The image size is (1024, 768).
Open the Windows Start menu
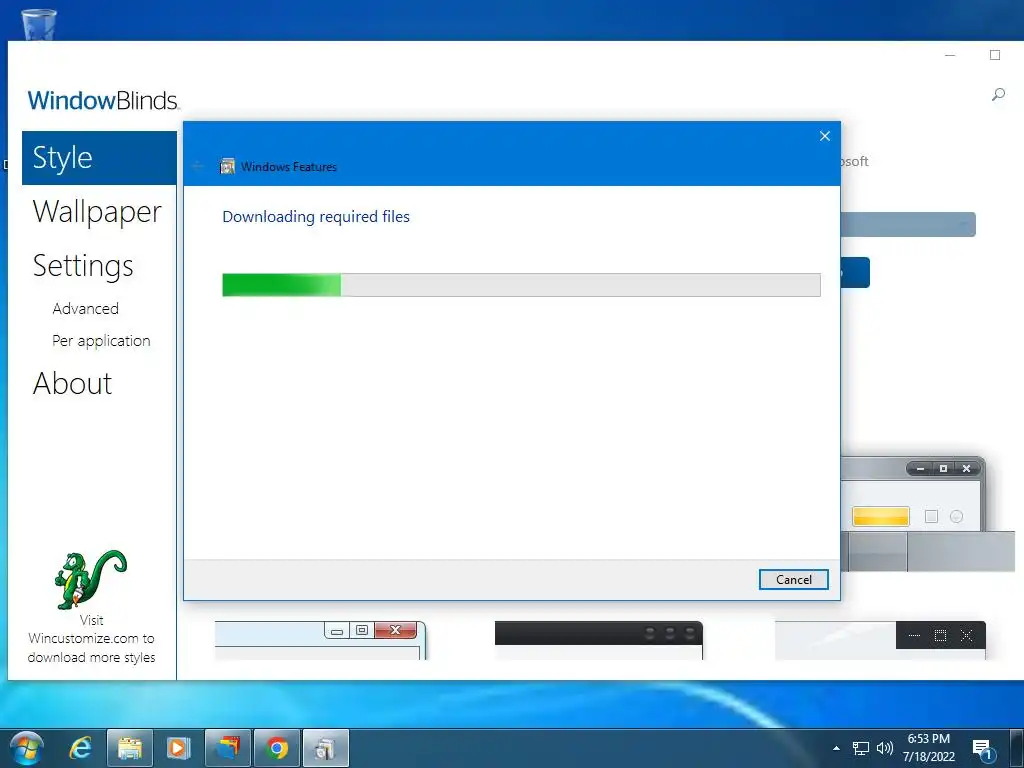click(27, 748)
